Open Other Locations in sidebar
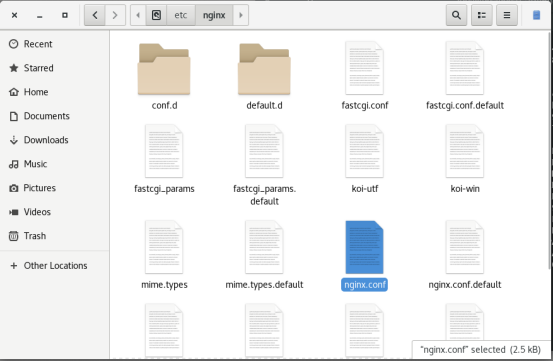Image resolution: width=554 pixels, height=361 pixels. 55,266
